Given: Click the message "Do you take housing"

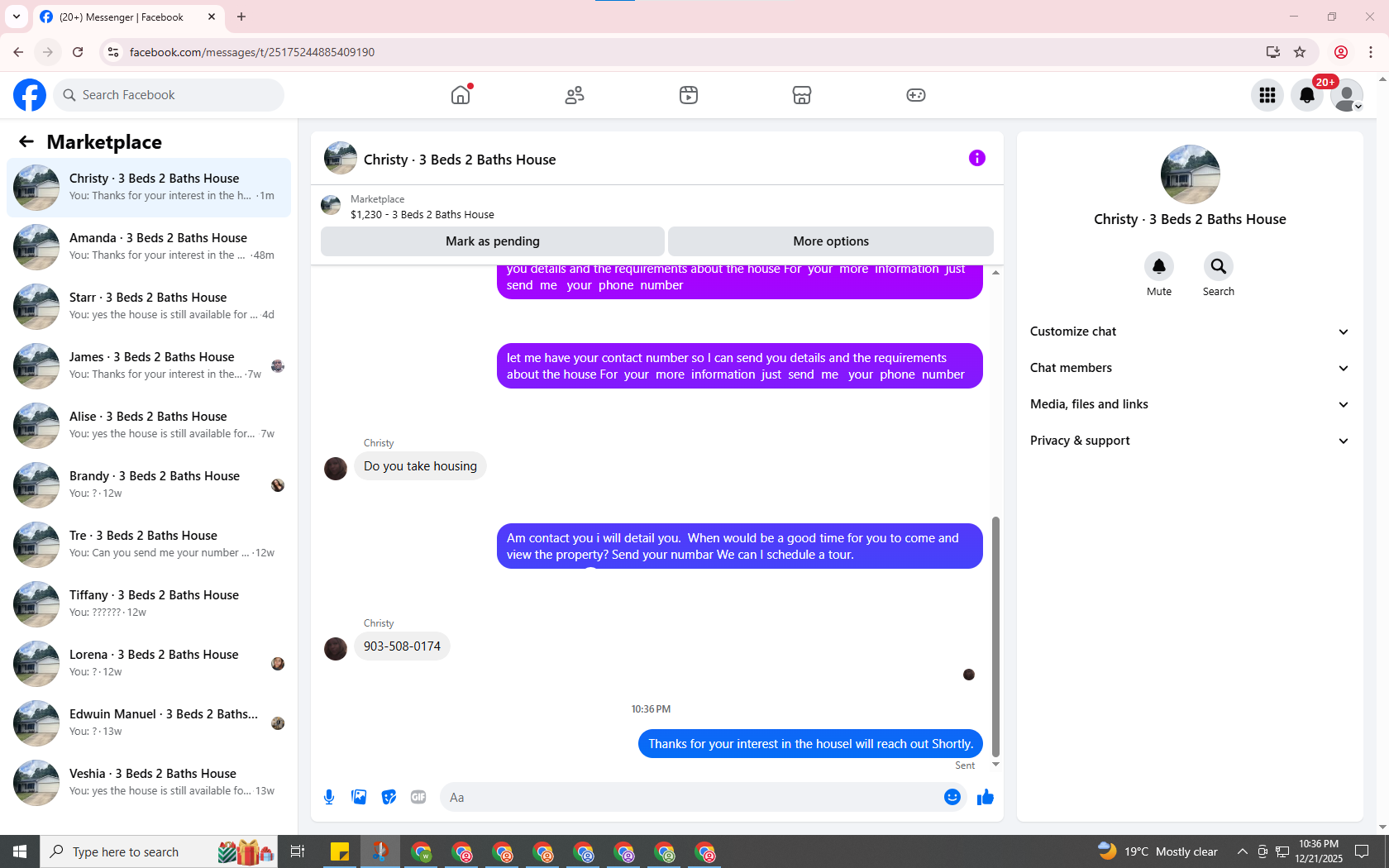Looking at the screenshot, I should (x=420, y=466).
